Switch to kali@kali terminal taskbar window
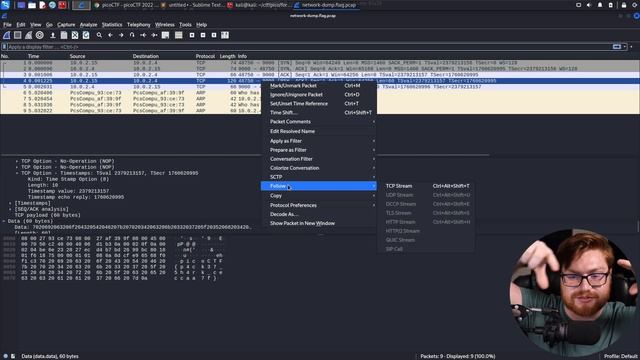The width and height of the screenshot is (640, 360). click(258, 5)
